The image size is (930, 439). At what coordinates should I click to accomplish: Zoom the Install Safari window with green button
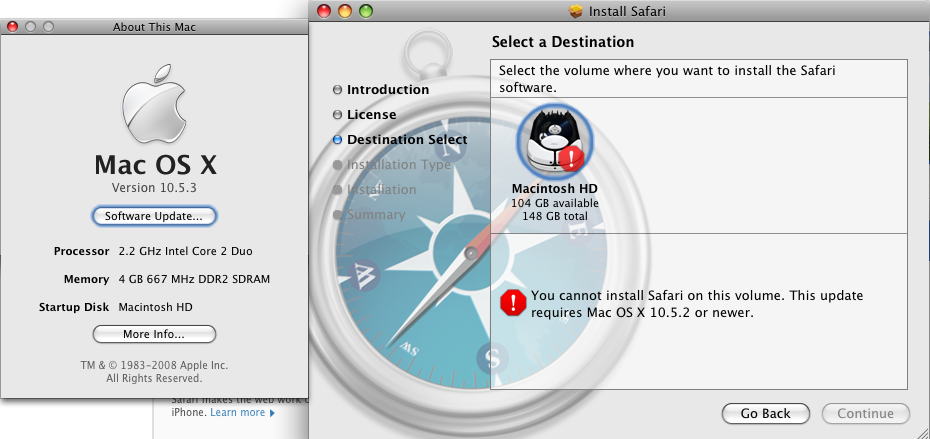[x=366, y=11]
